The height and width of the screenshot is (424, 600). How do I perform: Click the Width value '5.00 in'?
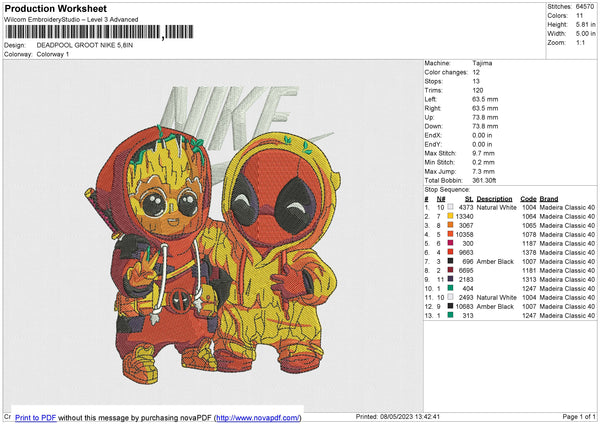coord(585,34)
